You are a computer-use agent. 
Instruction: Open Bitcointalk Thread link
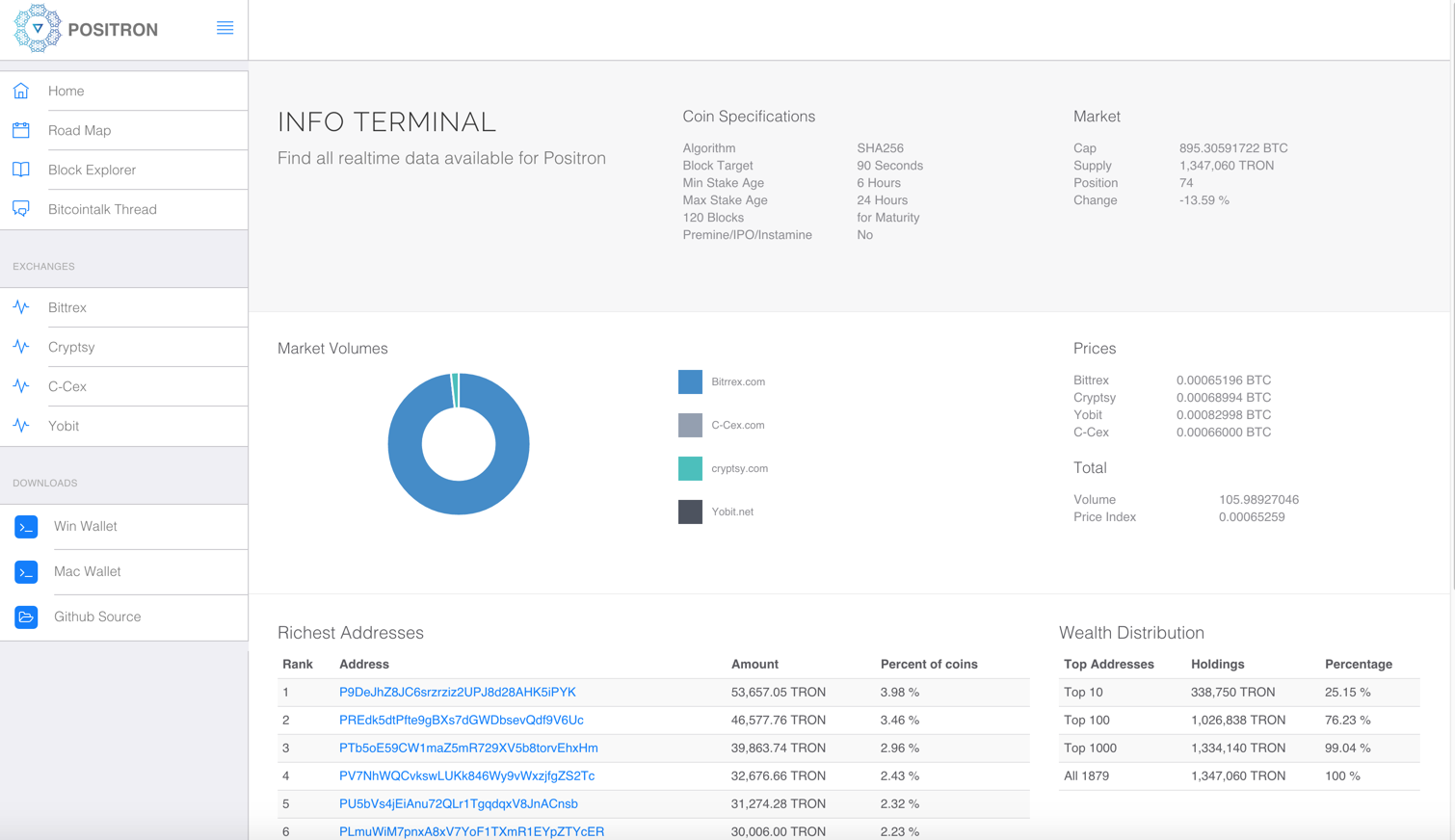124,209
